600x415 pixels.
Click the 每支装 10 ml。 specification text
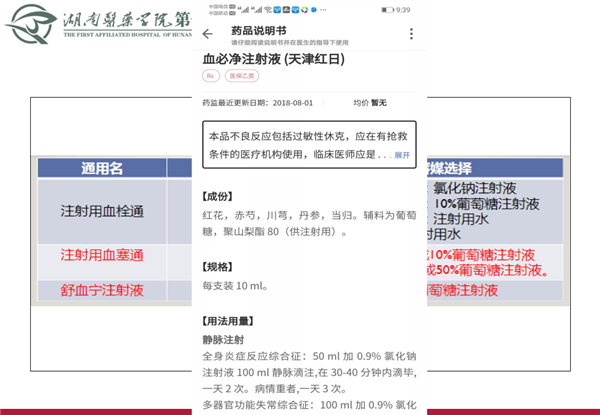point(235,286)
